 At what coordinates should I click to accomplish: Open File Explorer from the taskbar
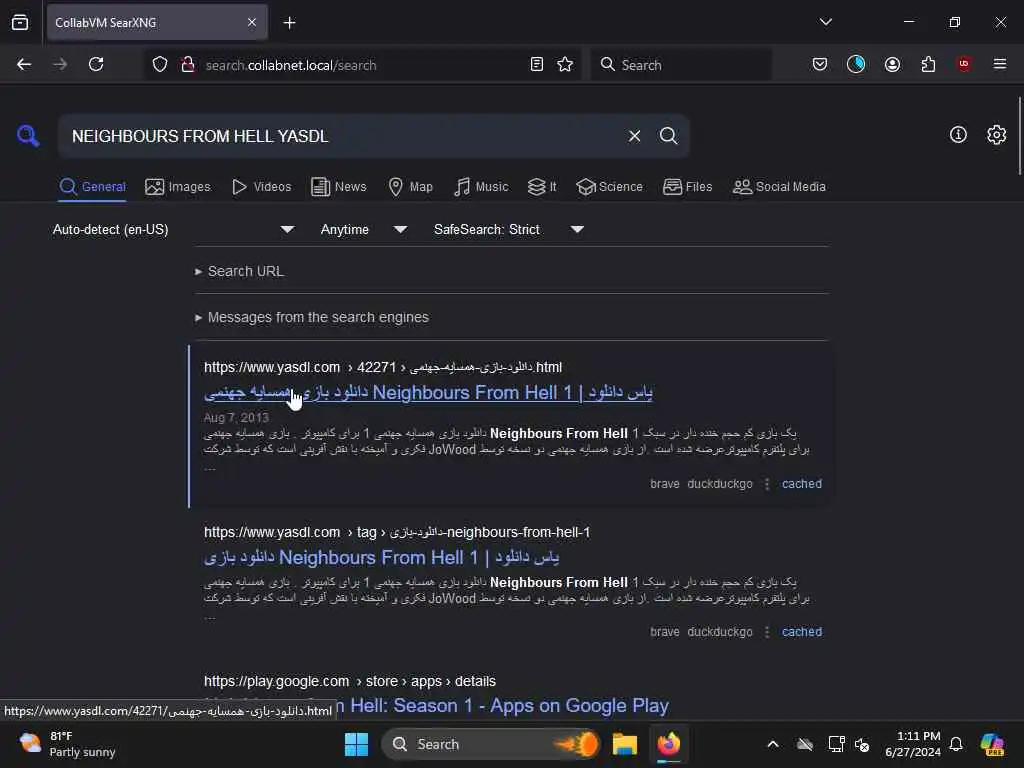[x=624, y=744]
